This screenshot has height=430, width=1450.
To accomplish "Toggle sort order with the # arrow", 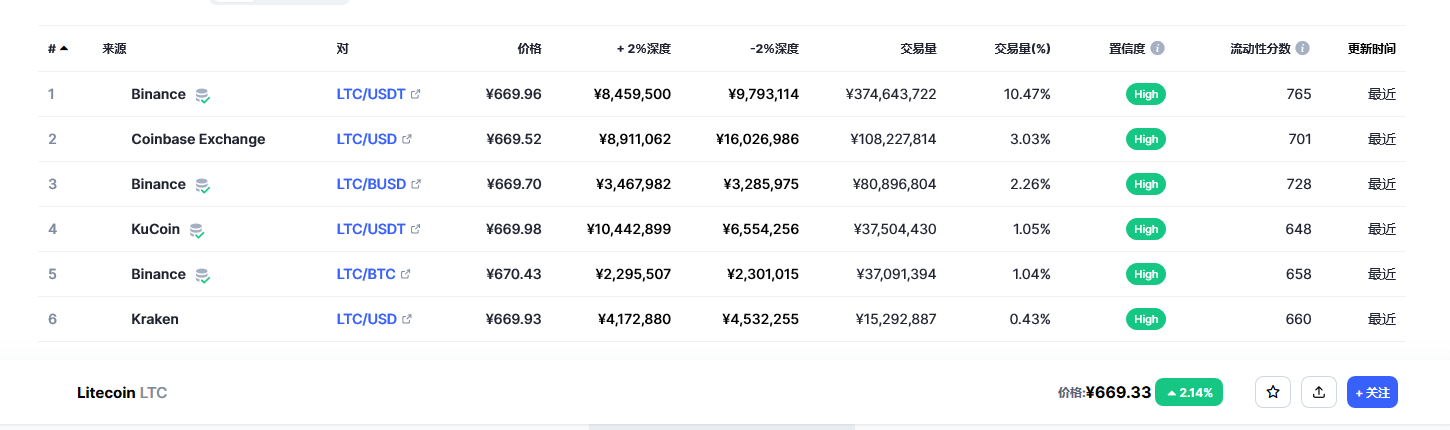I will 64,48.
